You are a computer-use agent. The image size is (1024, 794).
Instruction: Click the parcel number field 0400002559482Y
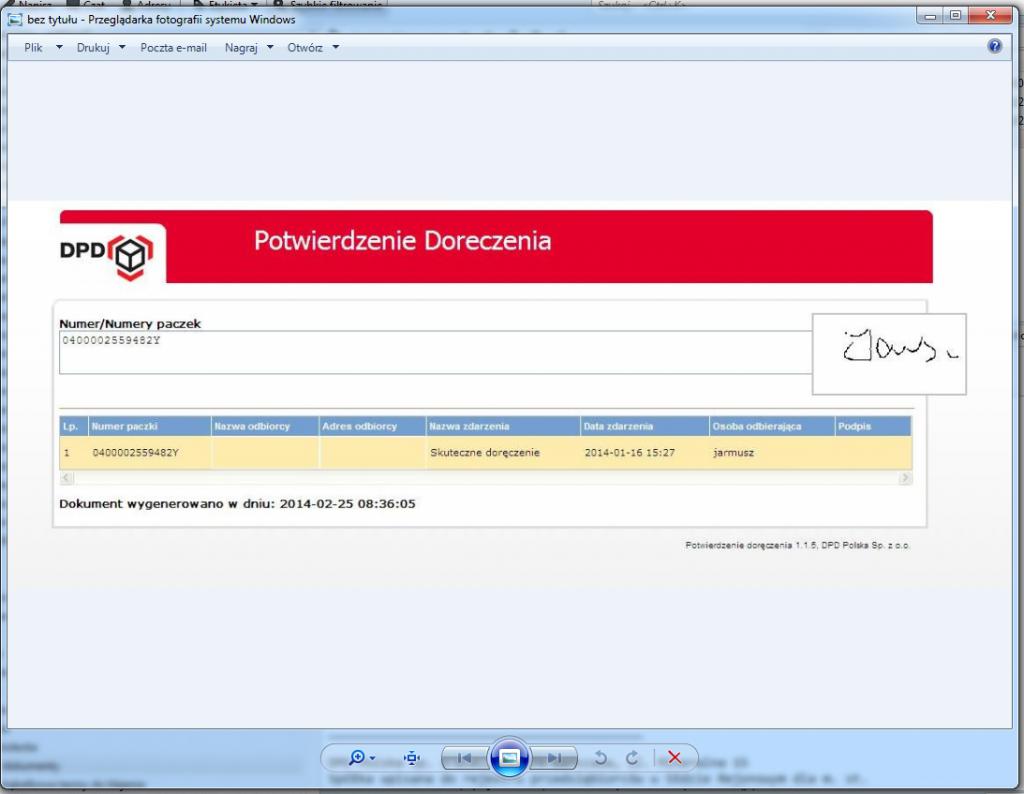point(435,353)
